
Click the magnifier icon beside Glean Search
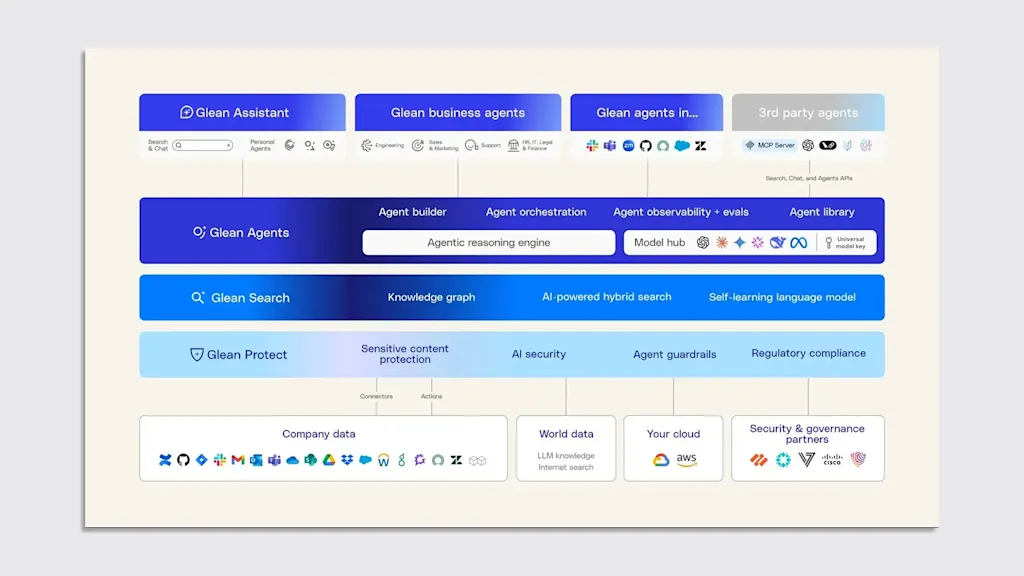click(198, 298)
